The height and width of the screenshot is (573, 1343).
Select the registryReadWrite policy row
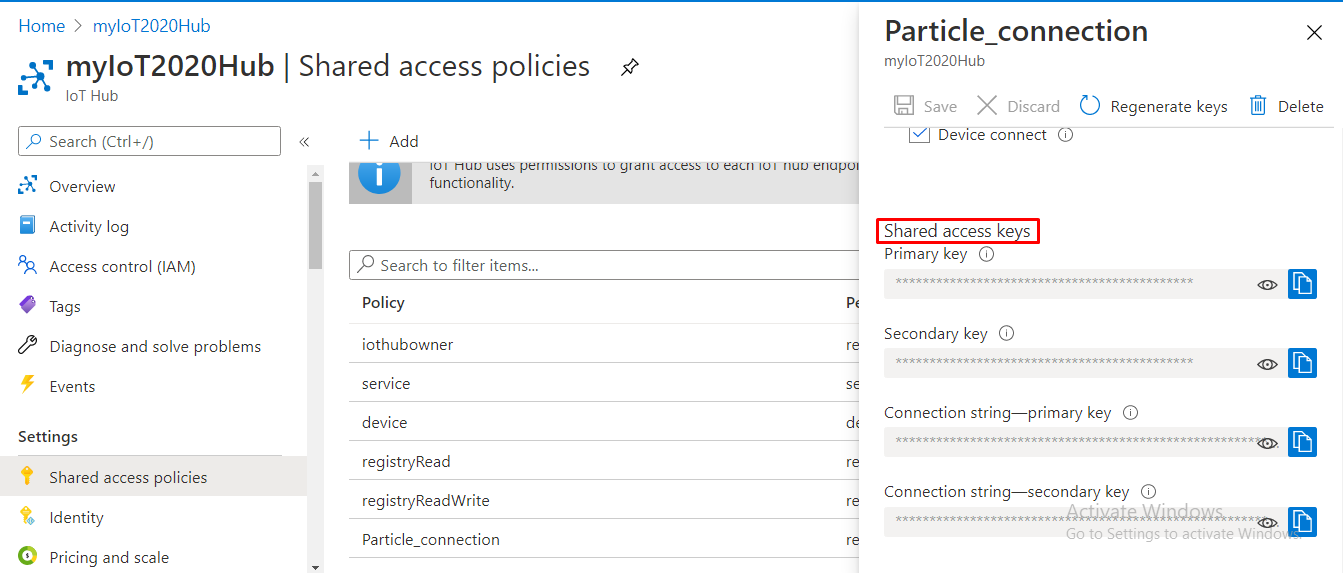tap(604, 500)
